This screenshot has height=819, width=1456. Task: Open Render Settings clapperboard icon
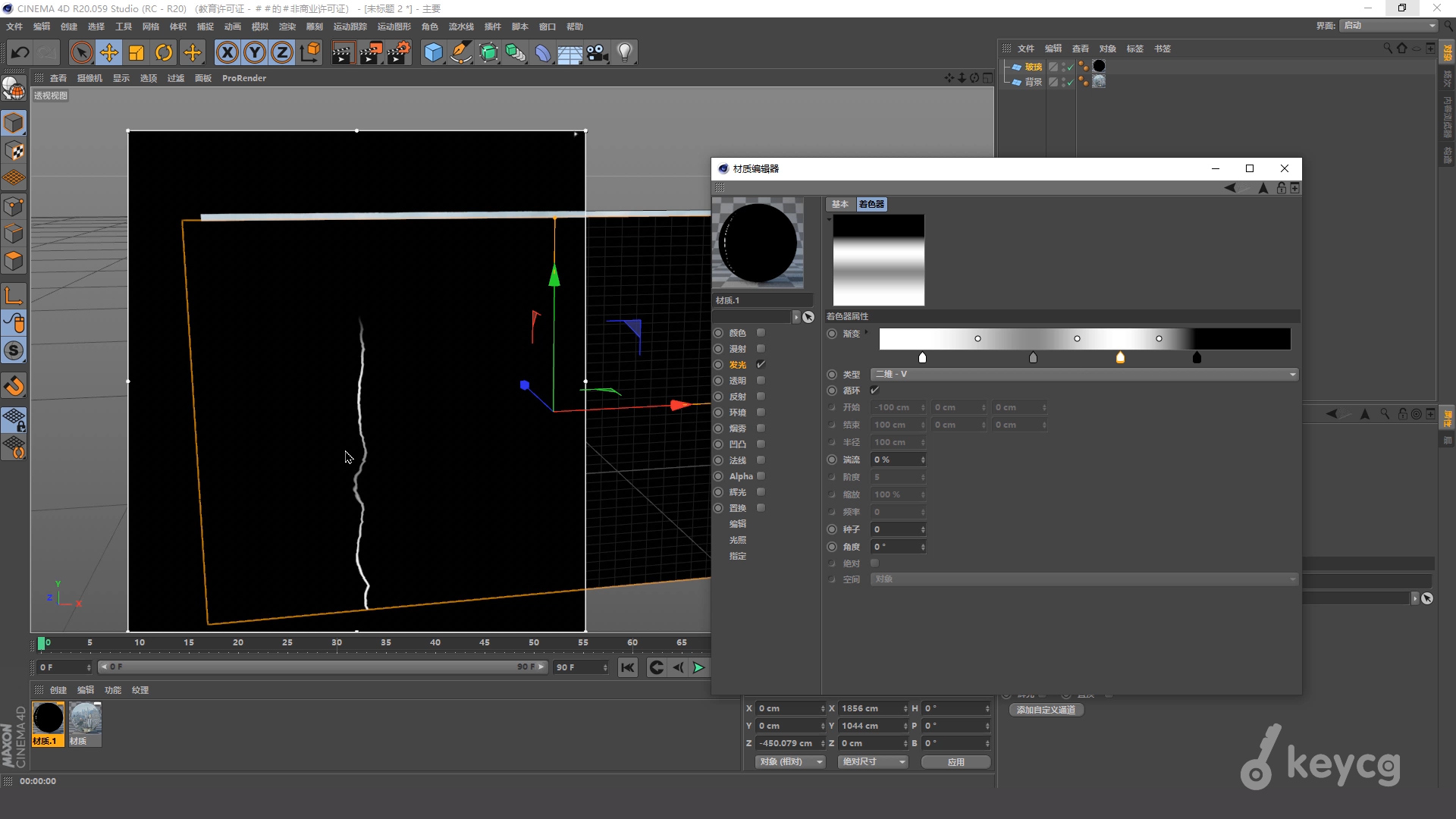(399, 52)
